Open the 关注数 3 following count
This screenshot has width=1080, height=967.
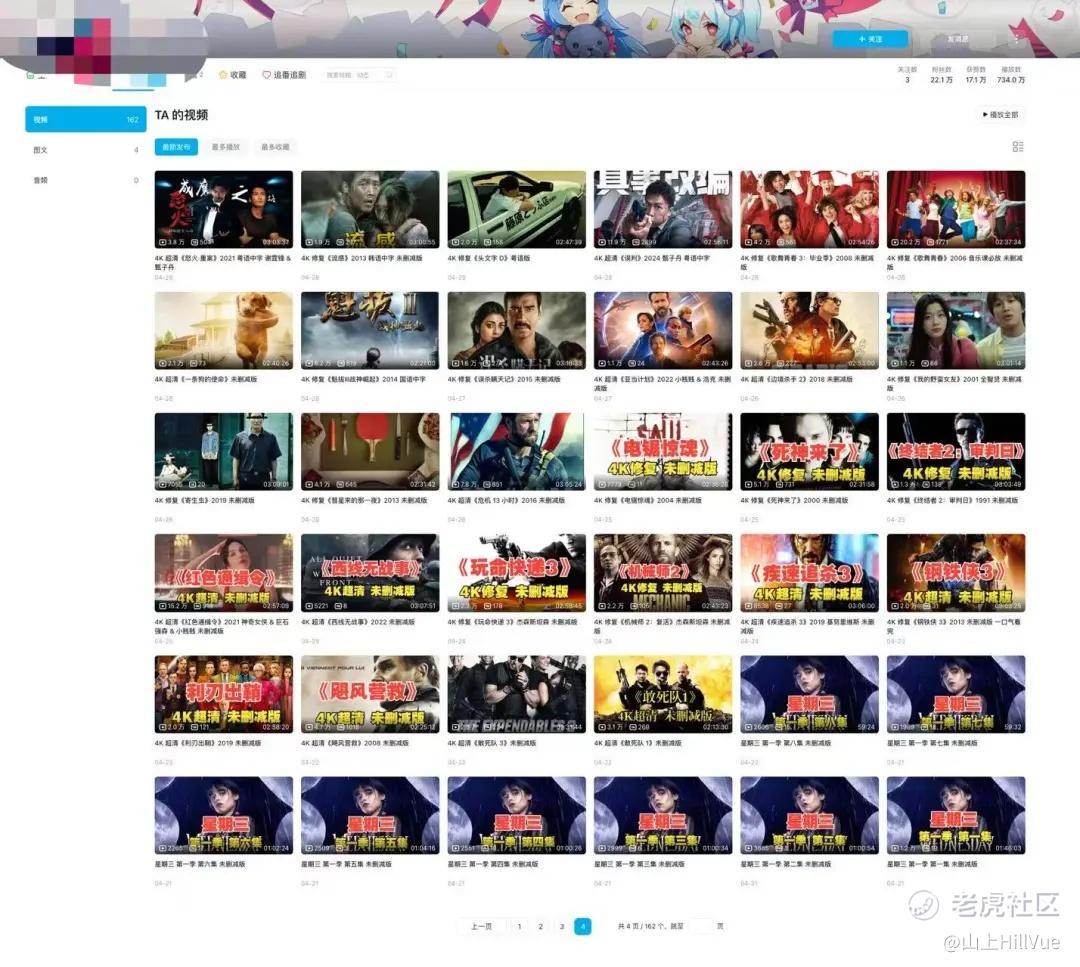[907, 74]
